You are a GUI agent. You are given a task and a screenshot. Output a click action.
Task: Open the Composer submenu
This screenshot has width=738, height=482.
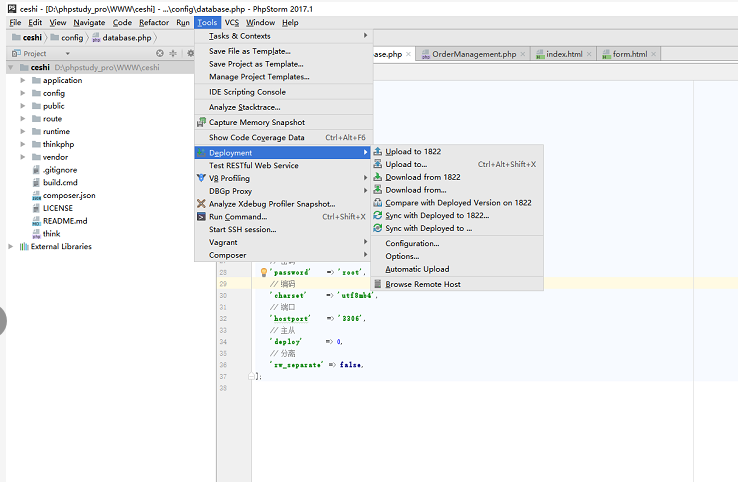click(x=284, y=255)
